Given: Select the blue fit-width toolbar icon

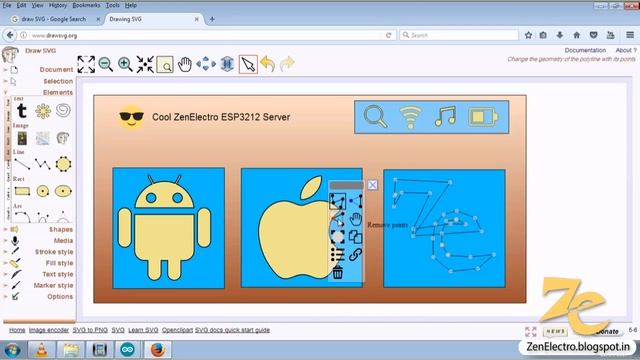Looking at the screenshot, I should (x=227, y=64).
